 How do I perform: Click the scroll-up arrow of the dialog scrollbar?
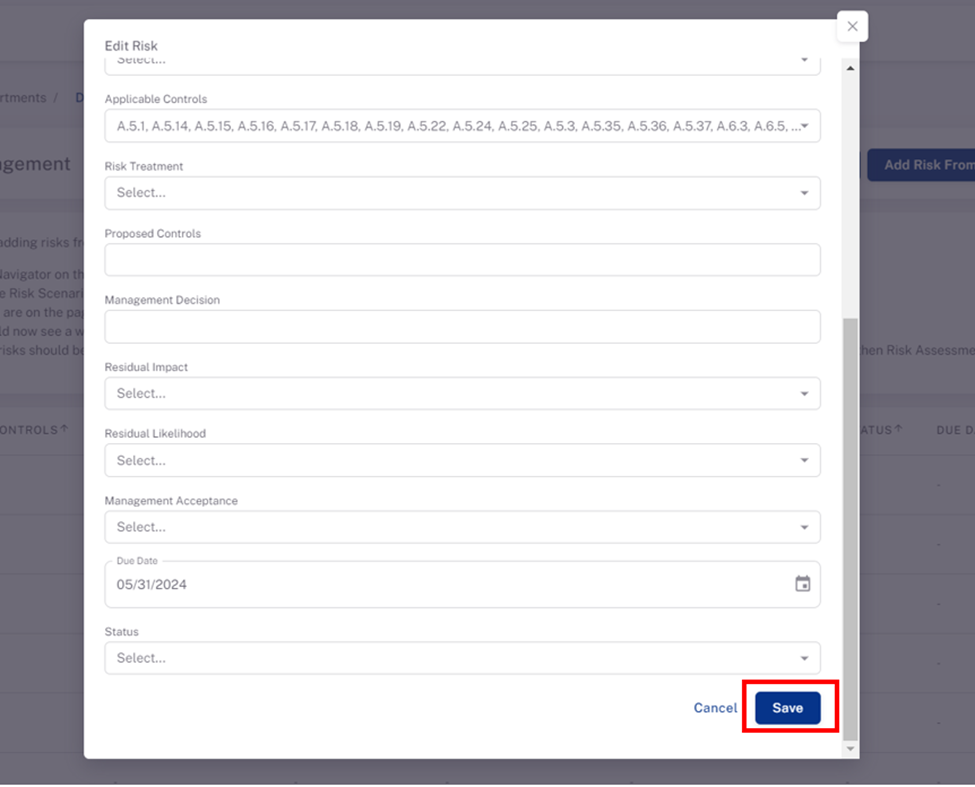[850, 68]
